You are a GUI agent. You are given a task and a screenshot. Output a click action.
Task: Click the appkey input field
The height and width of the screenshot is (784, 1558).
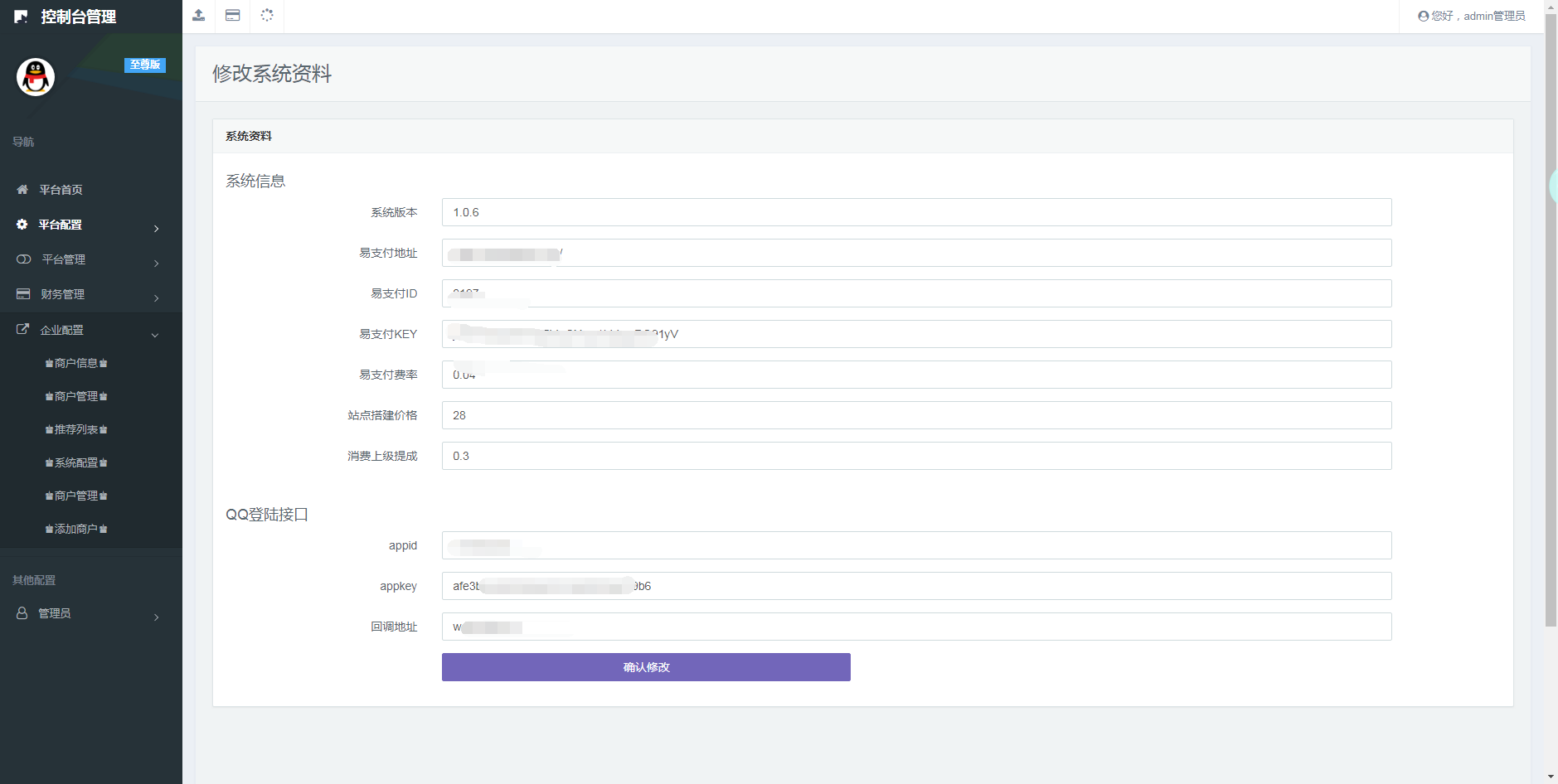(x=916, y=586)
